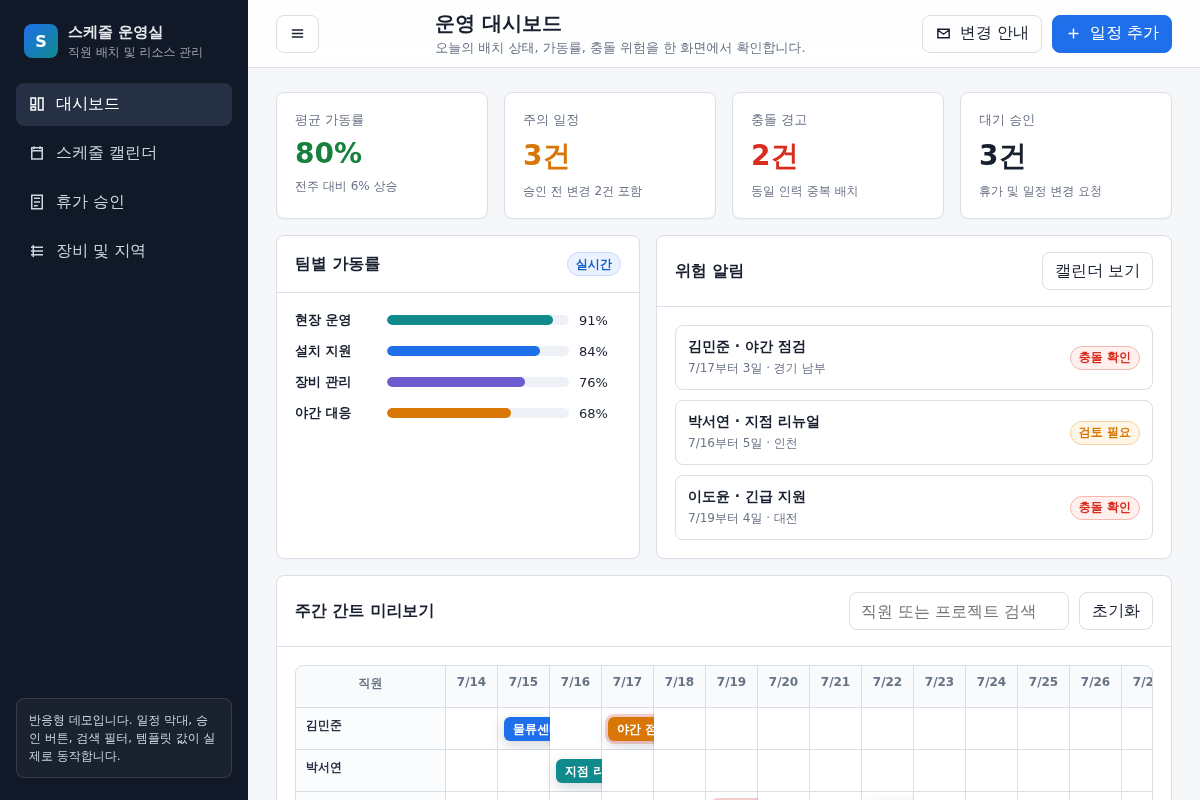The image size is (1200, 800).
Task: Click the envelope icon in 변경 안내
Action: (943, 33)
